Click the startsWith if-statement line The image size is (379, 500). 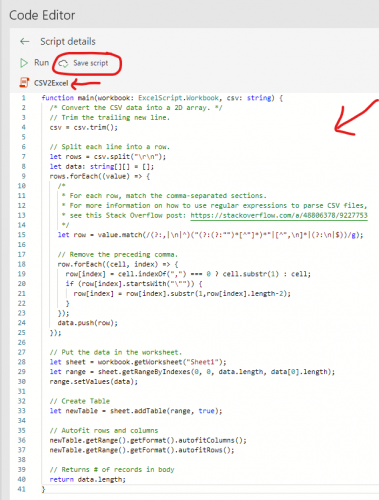tap(134, 284)
